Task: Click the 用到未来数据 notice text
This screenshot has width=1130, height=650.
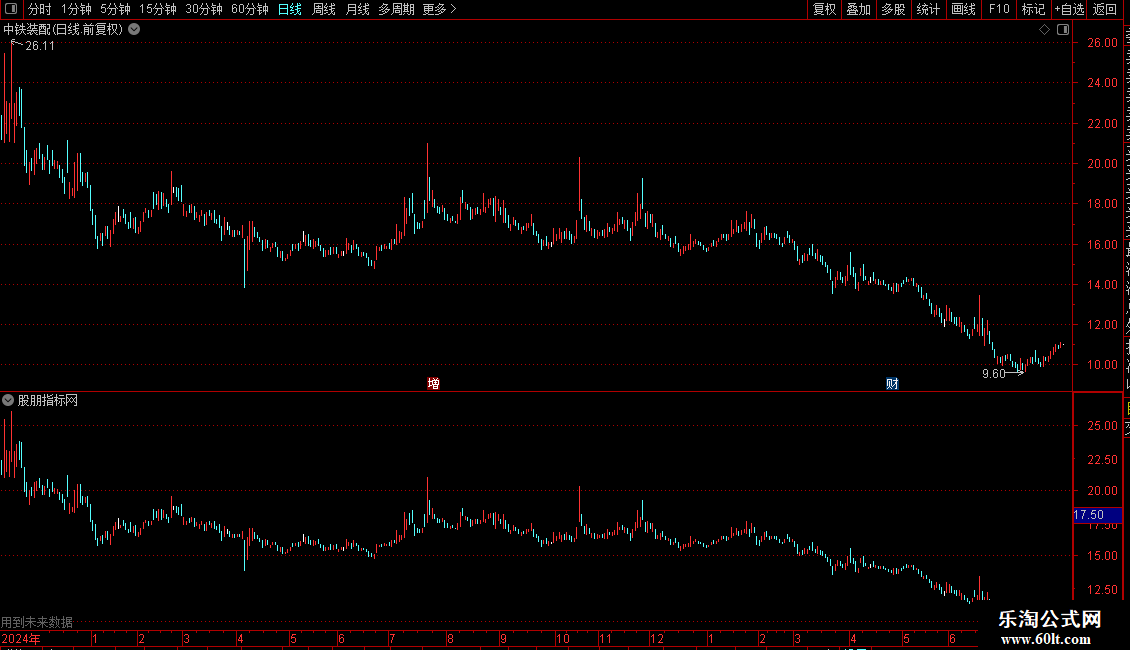Action: point(37,622)
